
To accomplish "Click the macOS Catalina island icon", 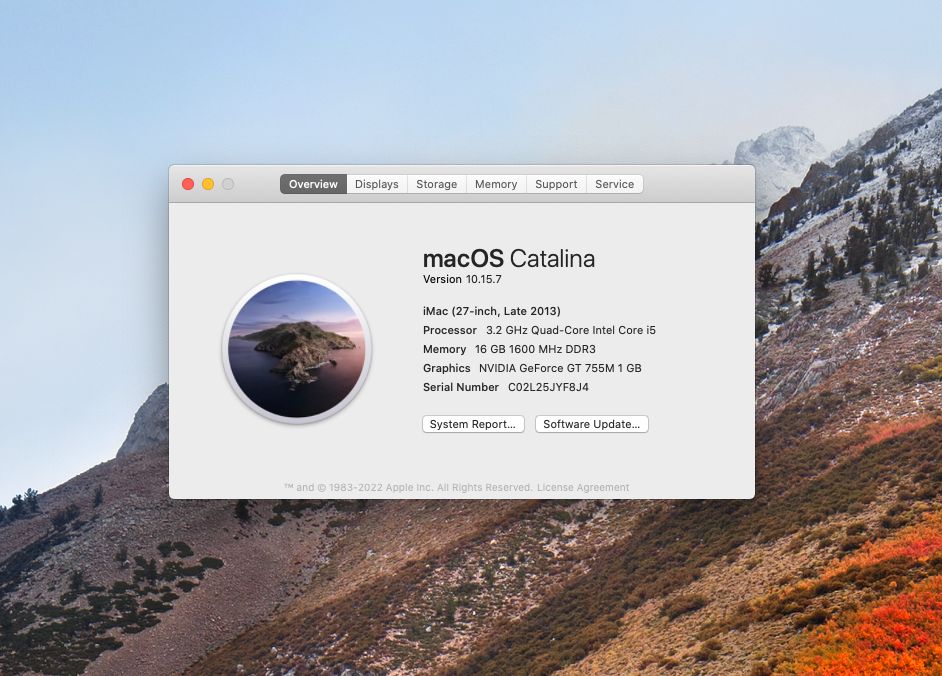I will click(297, 348).
